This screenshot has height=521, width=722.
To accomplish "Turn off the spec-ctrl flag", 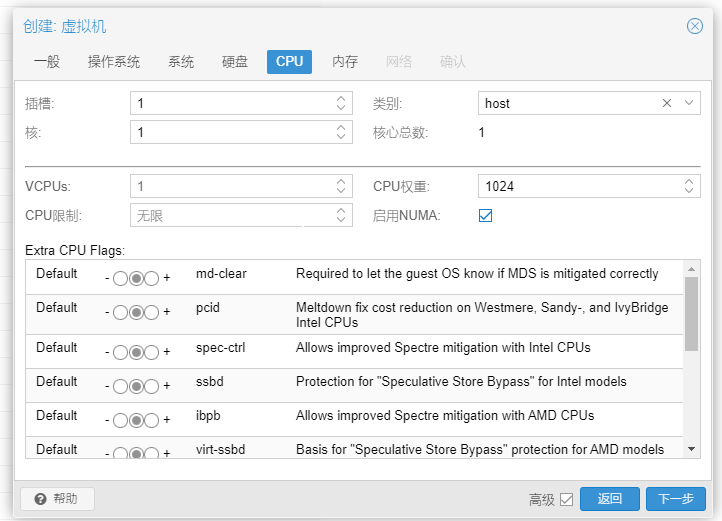I will (120, 353).
